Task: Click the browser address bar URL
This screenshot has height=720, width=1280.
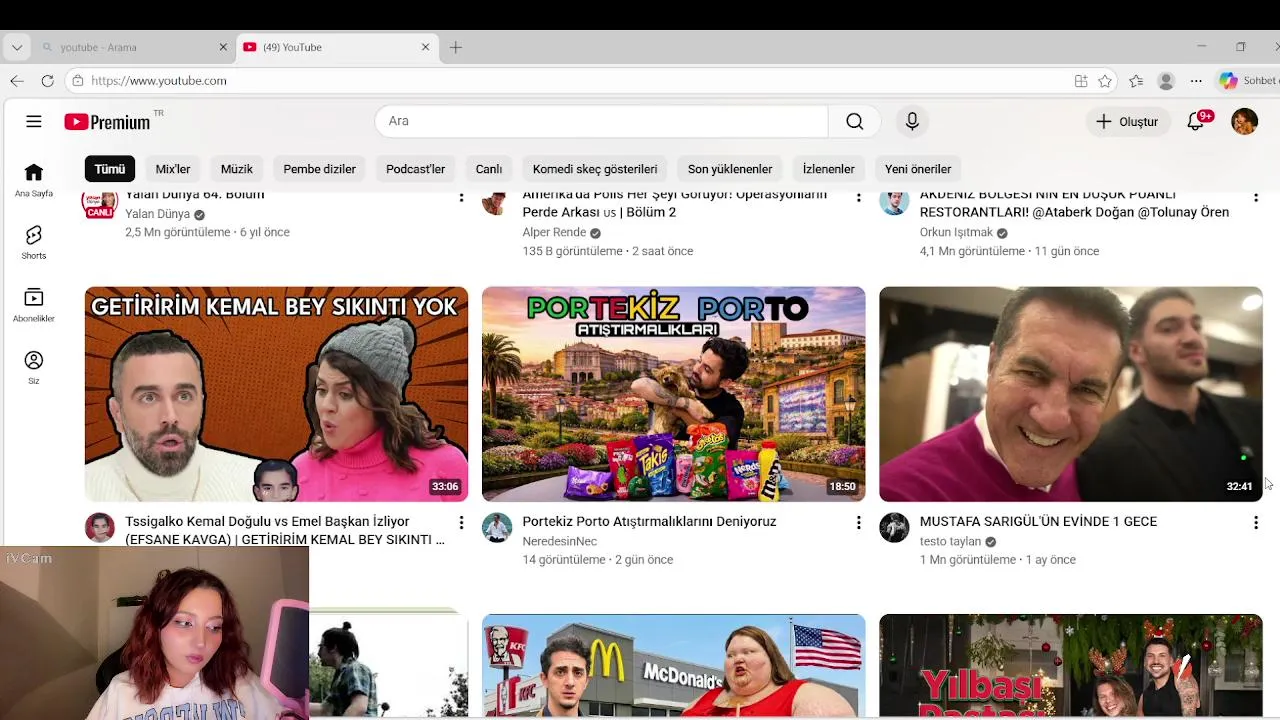Action: pyautogui.click(x=159, y=81)
